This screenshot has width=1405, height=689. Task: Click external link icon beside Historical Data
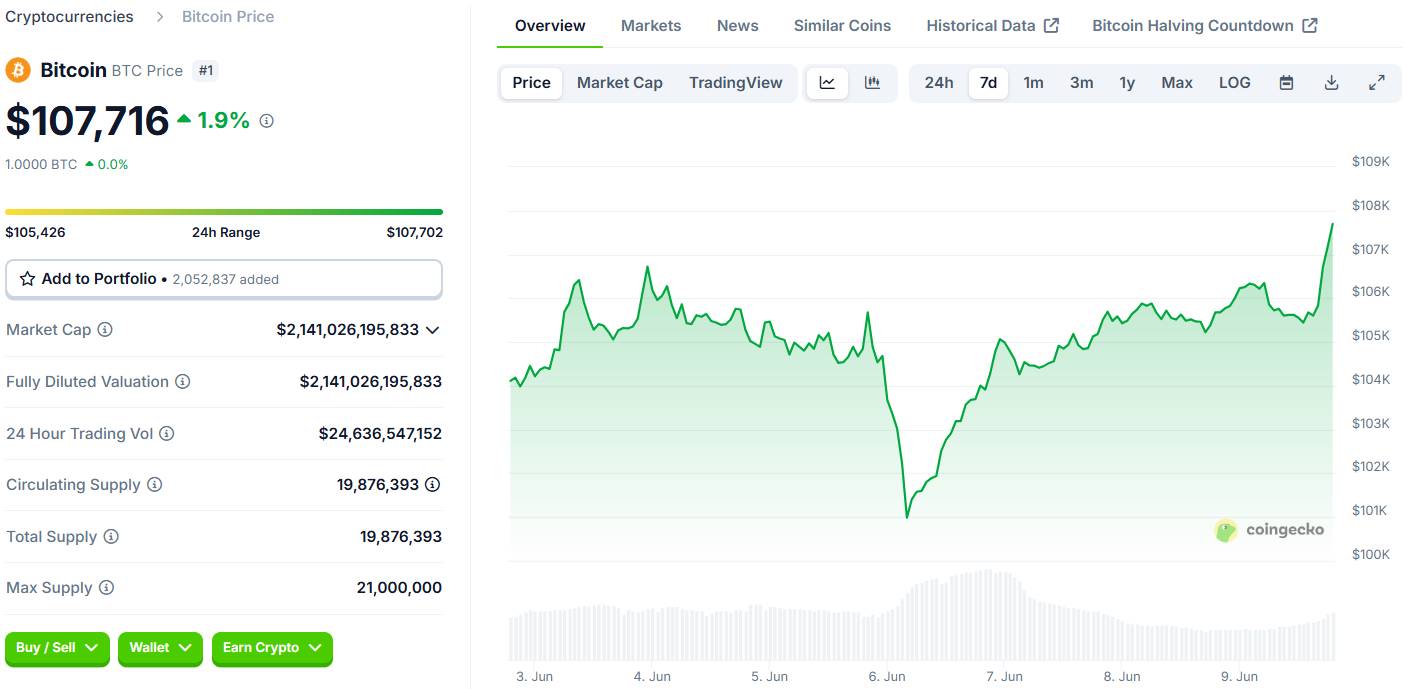1051,26
